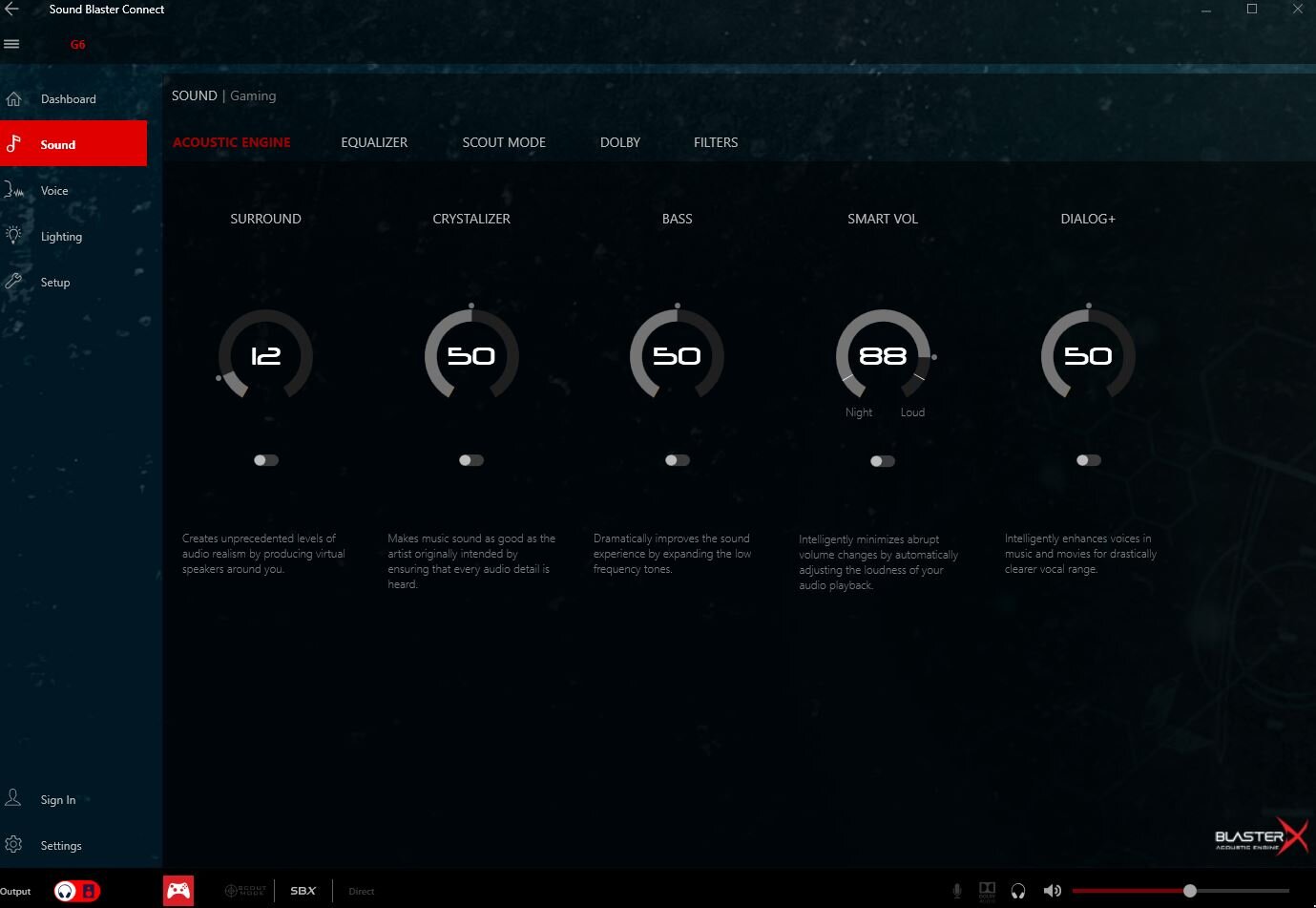This screenshot has height=908, width=1316.
Task: Mute with the speaker volume icon
Action: [1052, 891]
